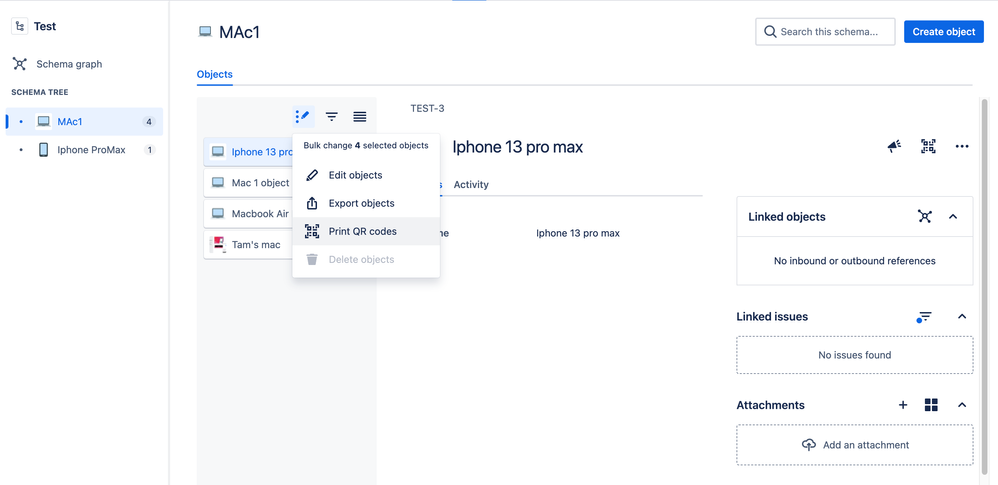Click the Iphone 13 pro max attribute value
This screenshot has height=485, width=998.
[578, 233]
